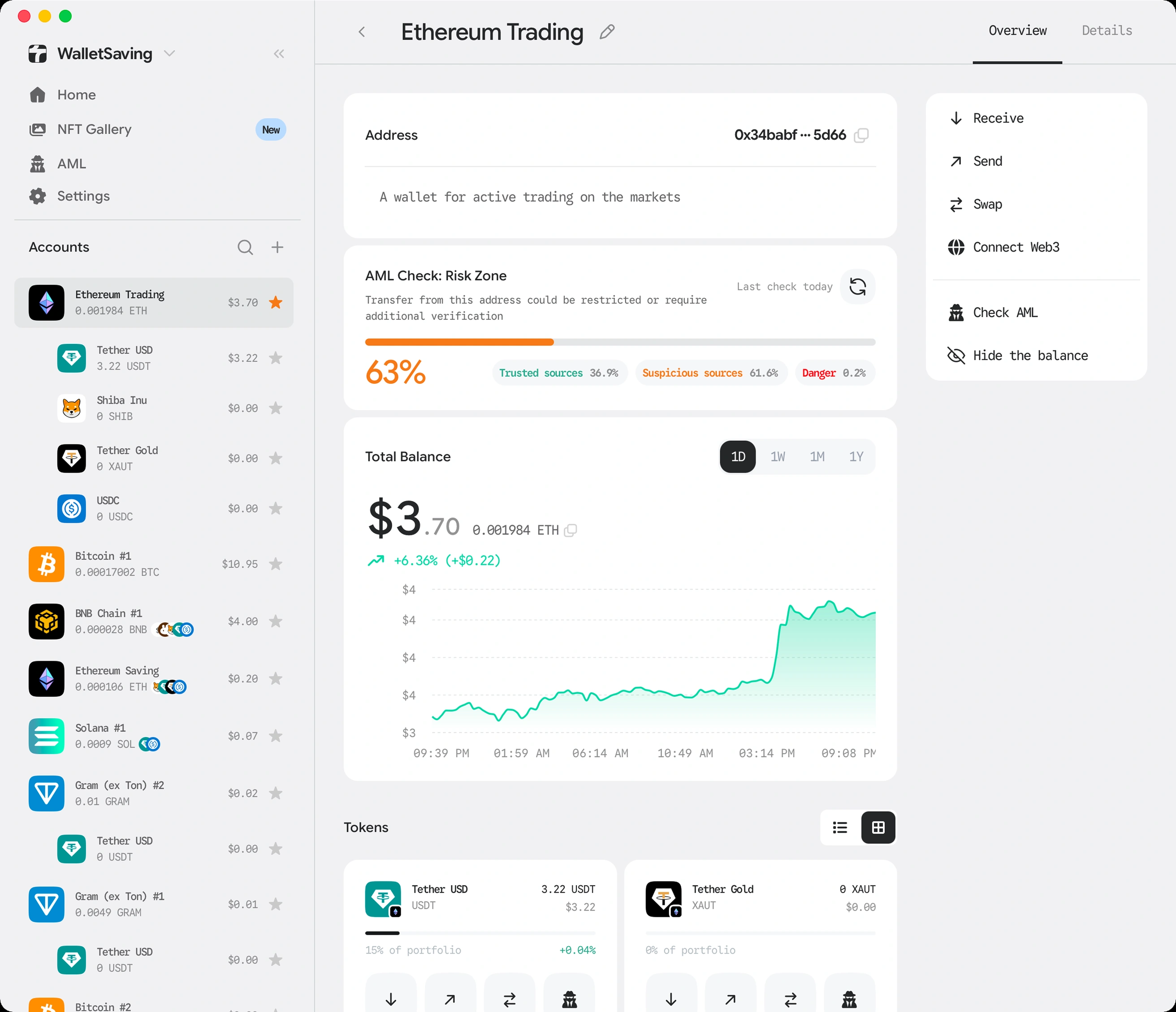Click send arrow on Tether Gold card

pos(731,997)
